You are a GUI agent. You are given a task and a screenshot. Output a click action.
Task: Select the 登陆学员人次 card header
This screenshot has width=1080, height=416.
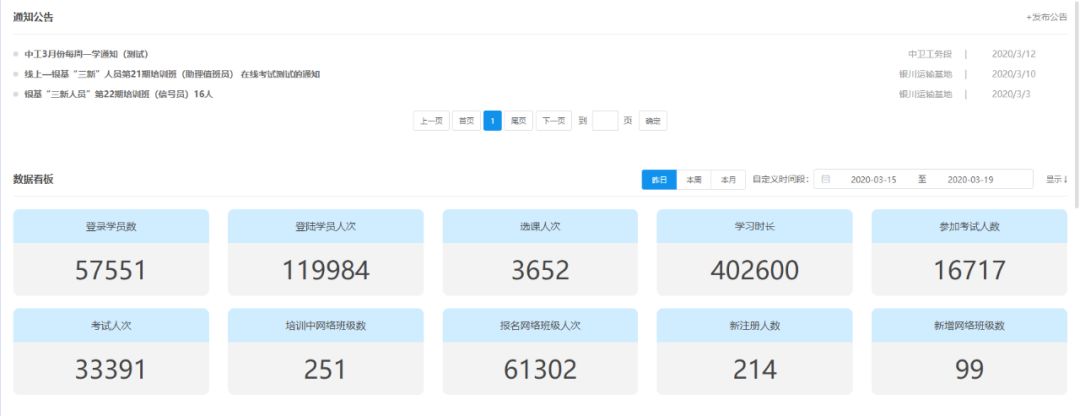click(x=326, y=226)
